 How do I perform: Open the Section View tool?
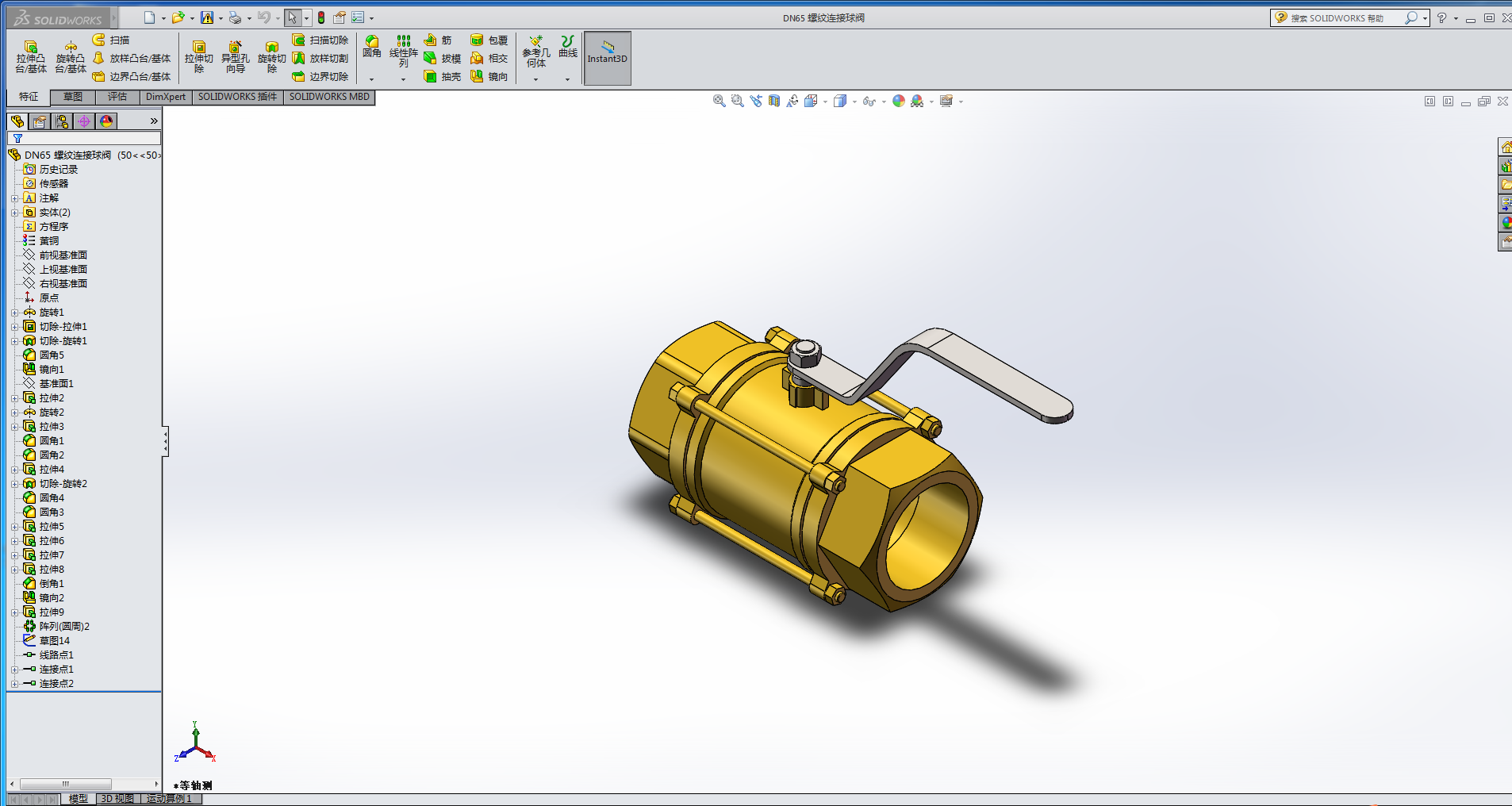click(774, 101)
